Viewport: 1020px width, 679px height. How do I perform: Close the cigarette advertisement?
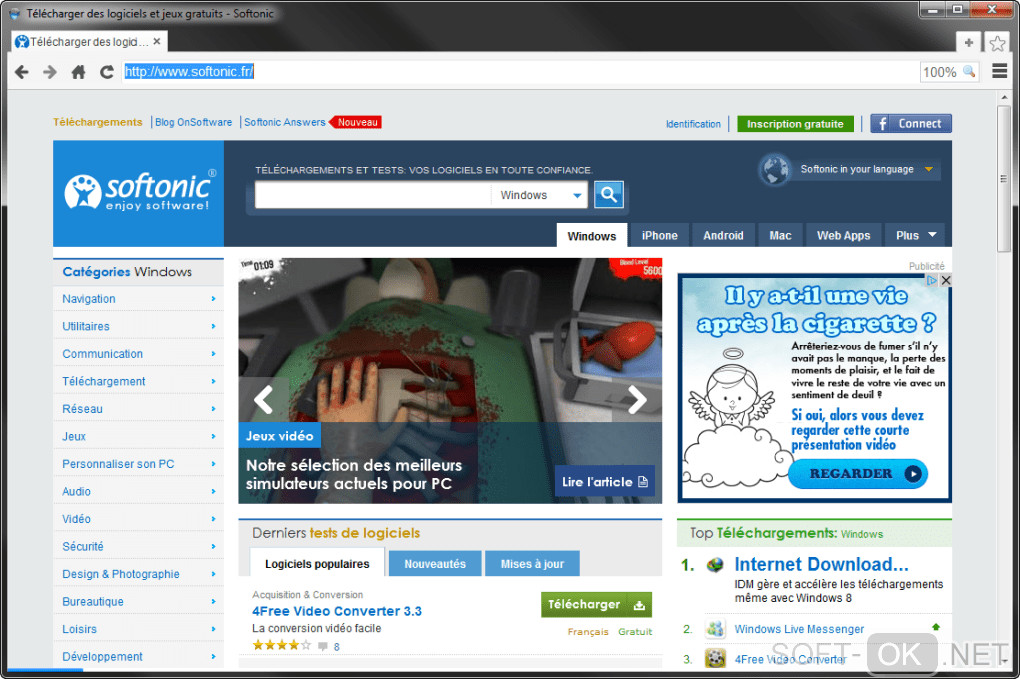point(946,280)
